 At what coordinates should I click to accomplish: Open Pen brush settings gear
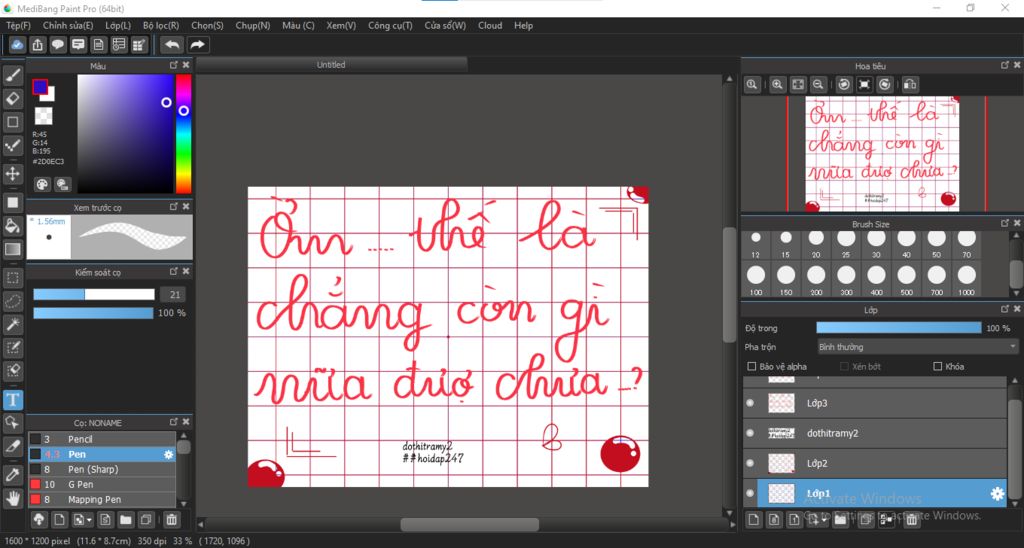[168, 455]
